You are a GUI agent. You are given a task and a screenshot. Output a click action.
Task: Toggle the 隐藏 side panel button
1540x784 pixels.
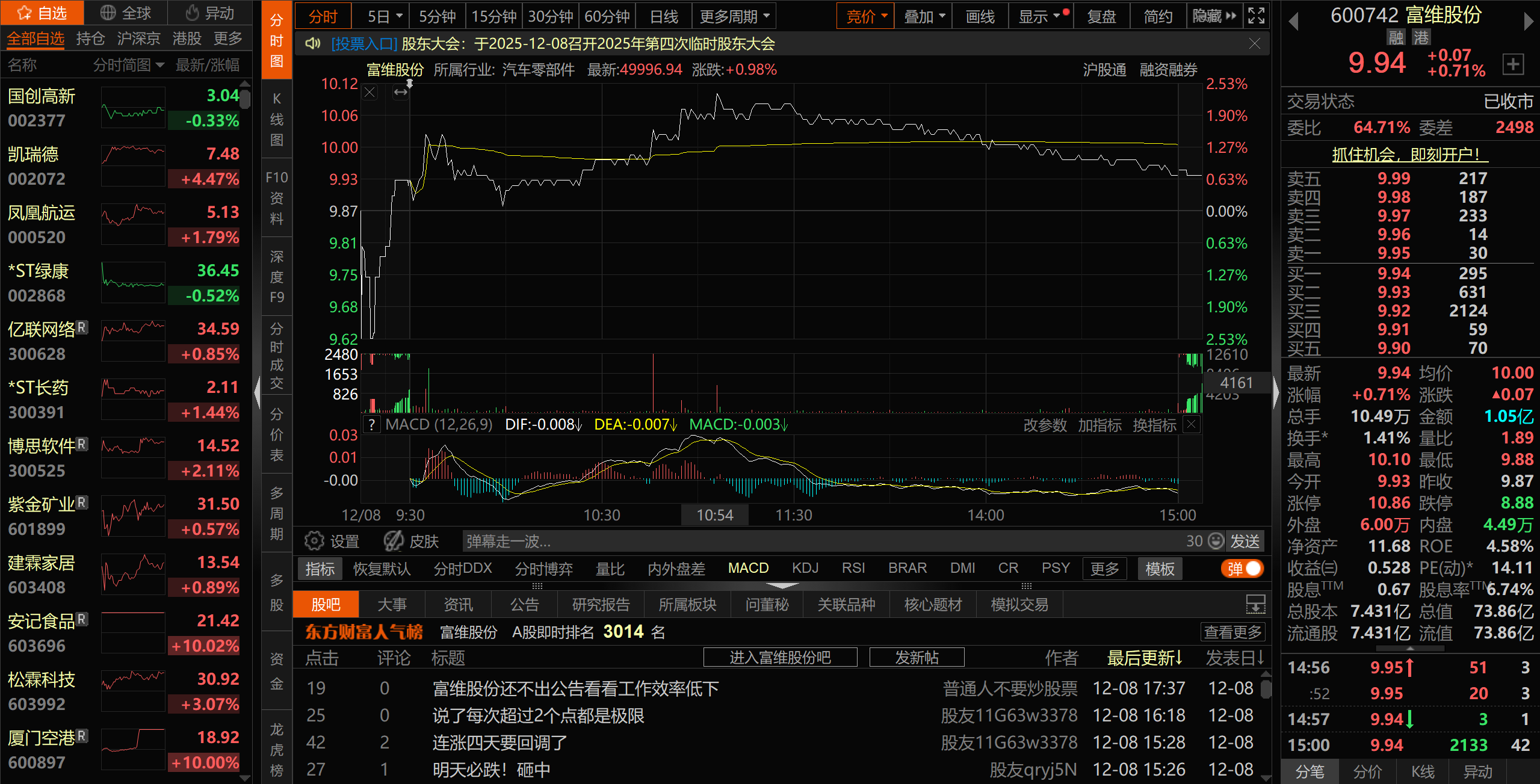[x=1214, y=16]
